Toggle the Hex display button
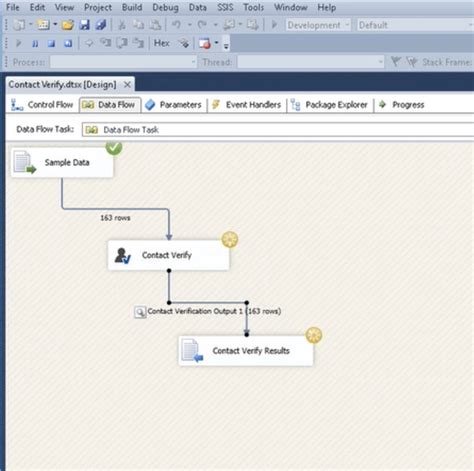The width and height of the screenshot is (474, 471). click(162, 43)
